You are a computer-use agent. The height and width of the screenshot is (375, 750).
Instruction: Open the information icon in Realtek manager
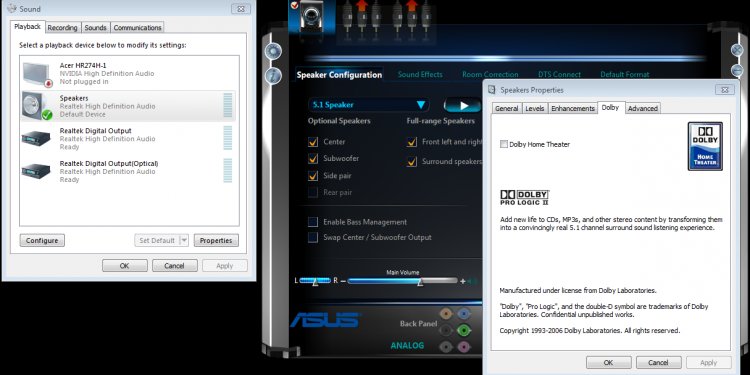point(273,76)
